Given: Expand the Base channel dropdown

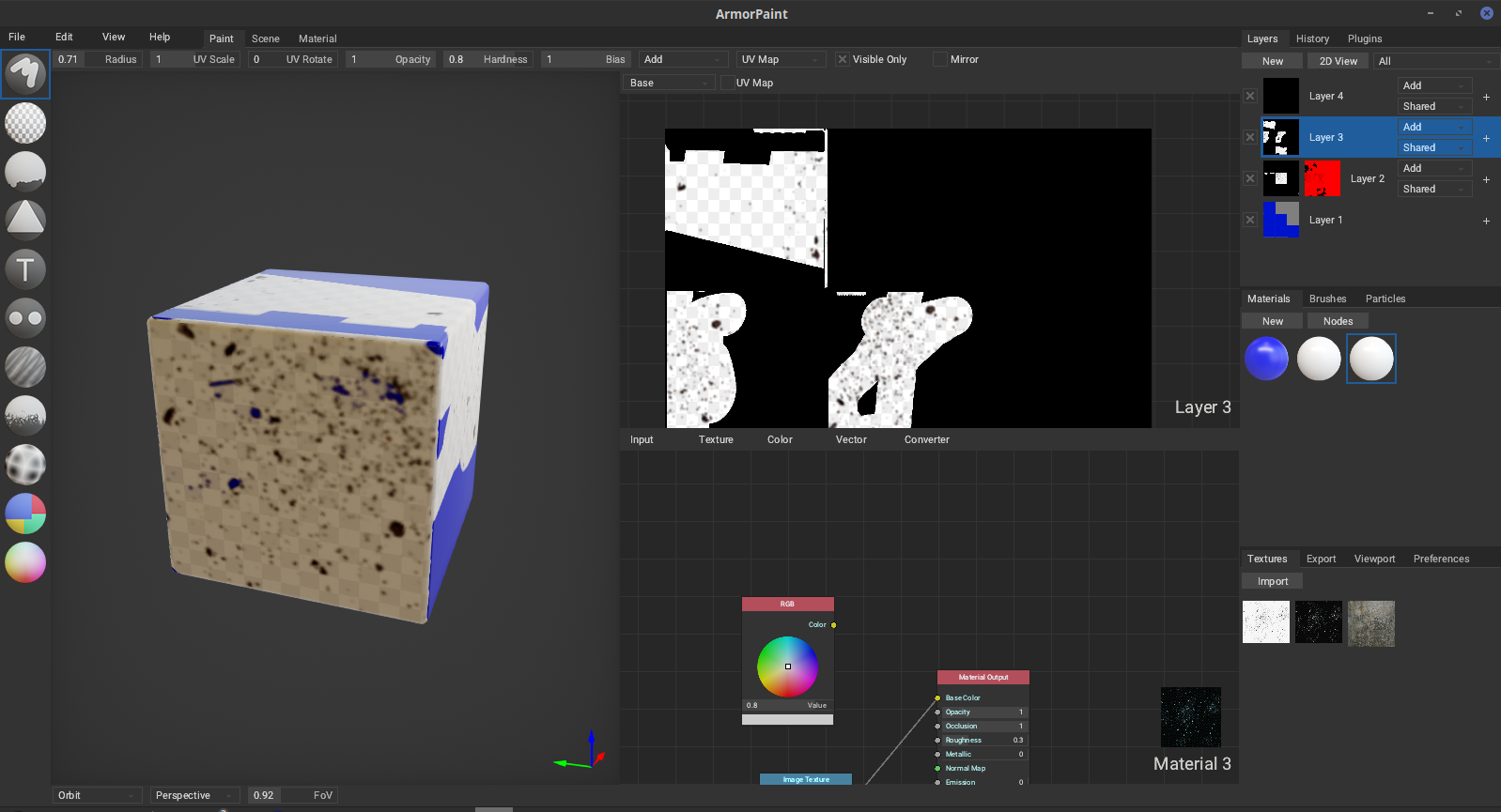Looking at the screenshot, I should coord(670,83).
